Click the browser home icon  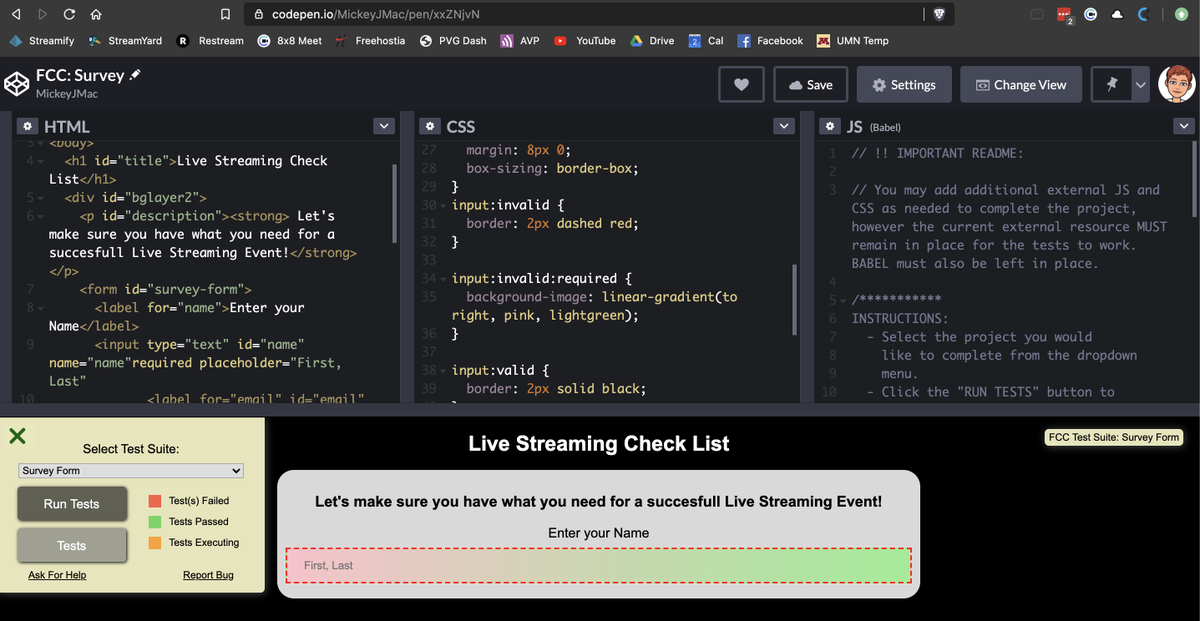click(97, 15)
